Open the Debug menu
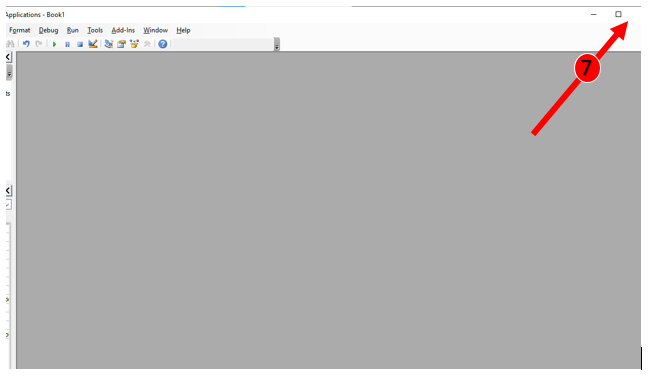Screen dimensions: 649x381 pos(48,30)
